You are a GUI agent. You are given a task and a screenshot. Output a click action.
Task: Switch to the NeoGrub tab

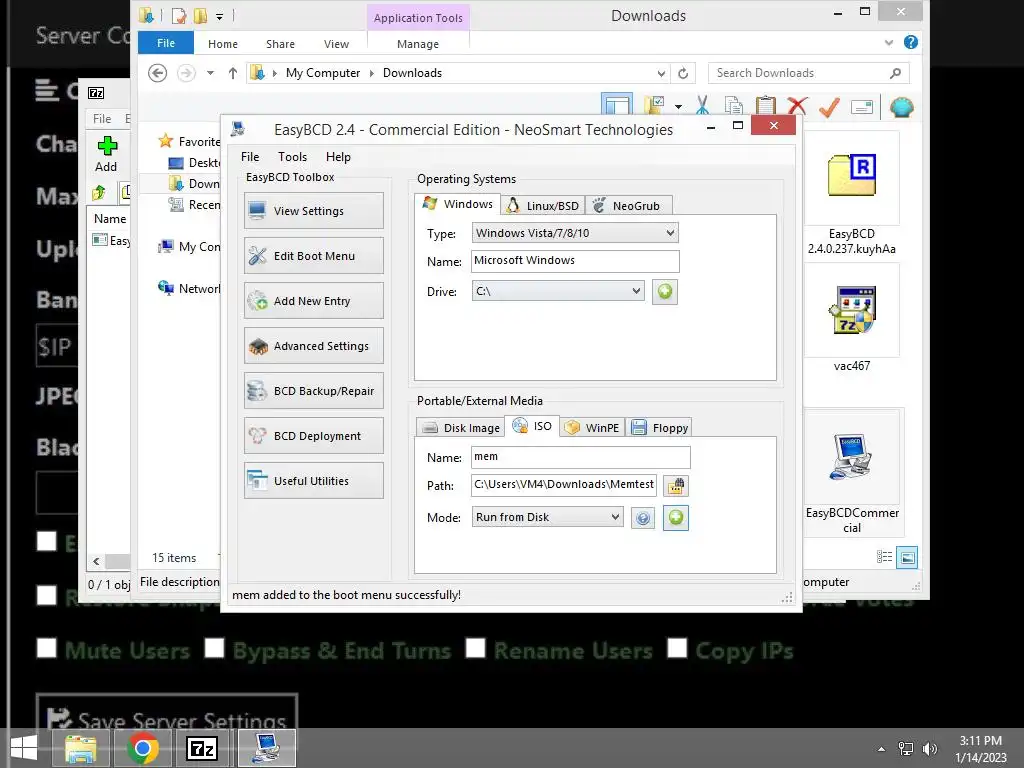pos(628,206)
